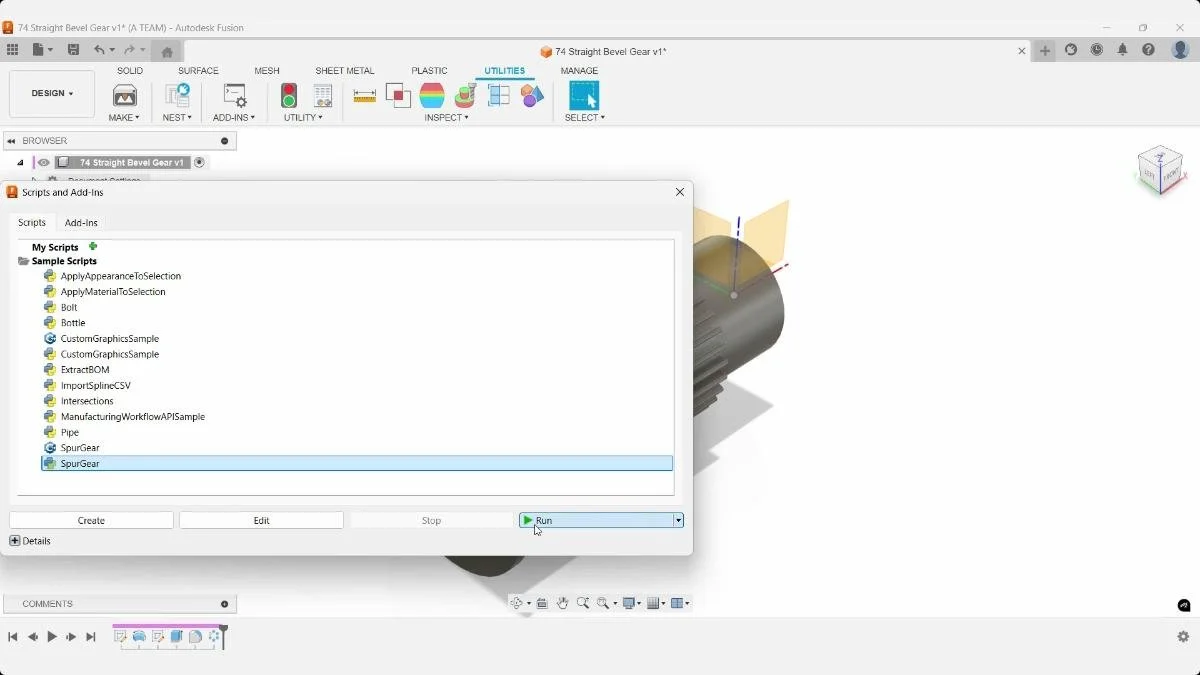The width and height of the screenshot is (1200, 675).
Task: Jump to the timeline end
Action: coord(91,637)
